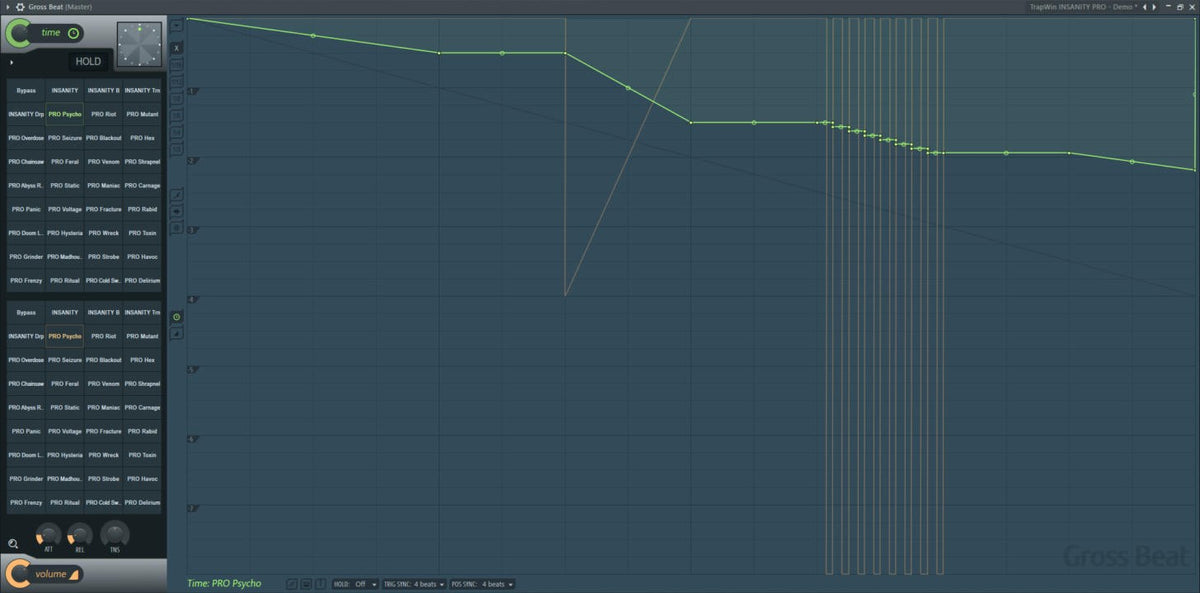Pick PRO Toxin volume preset slot
This screenshot has width=1200, height=593.
point(142,455)
